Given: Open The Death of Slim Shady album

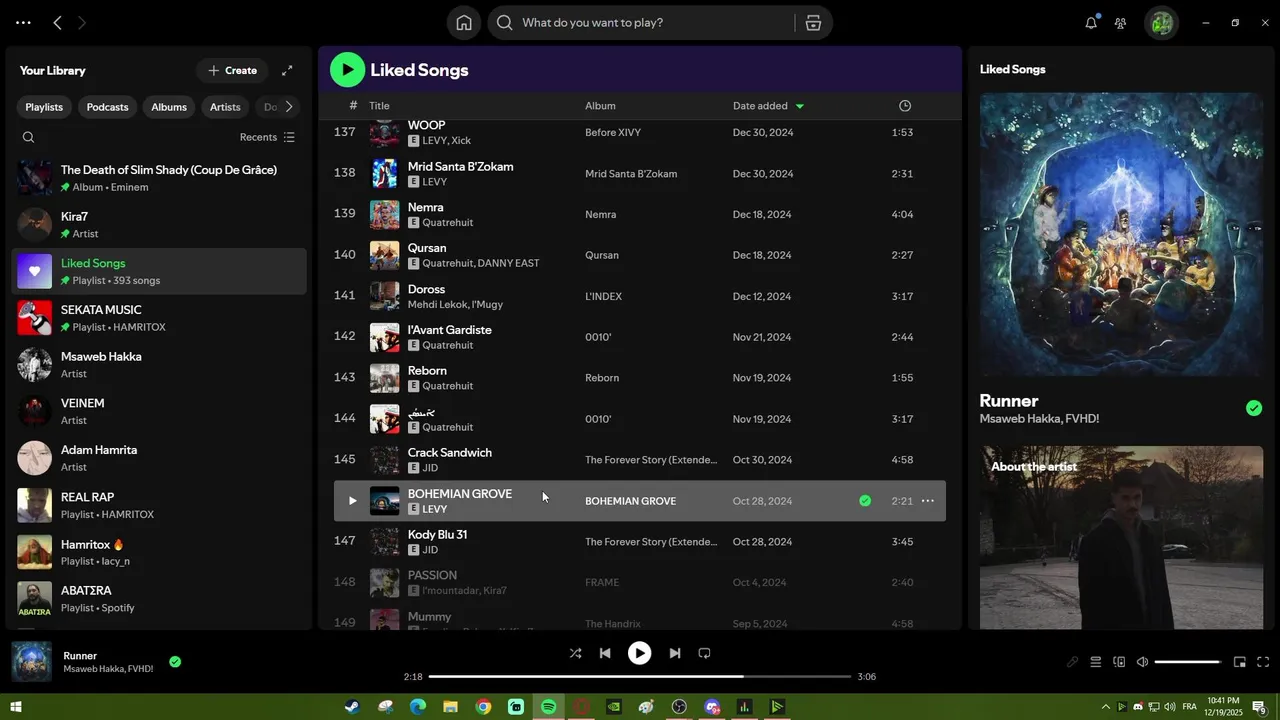Looking at the screenshot, I should [x=160, y=178].
